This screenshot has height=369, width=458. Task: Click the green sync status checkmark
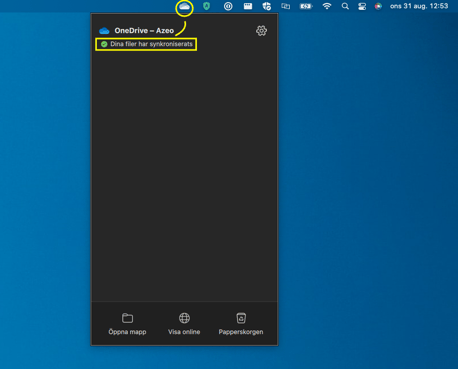tap(104, 44)
